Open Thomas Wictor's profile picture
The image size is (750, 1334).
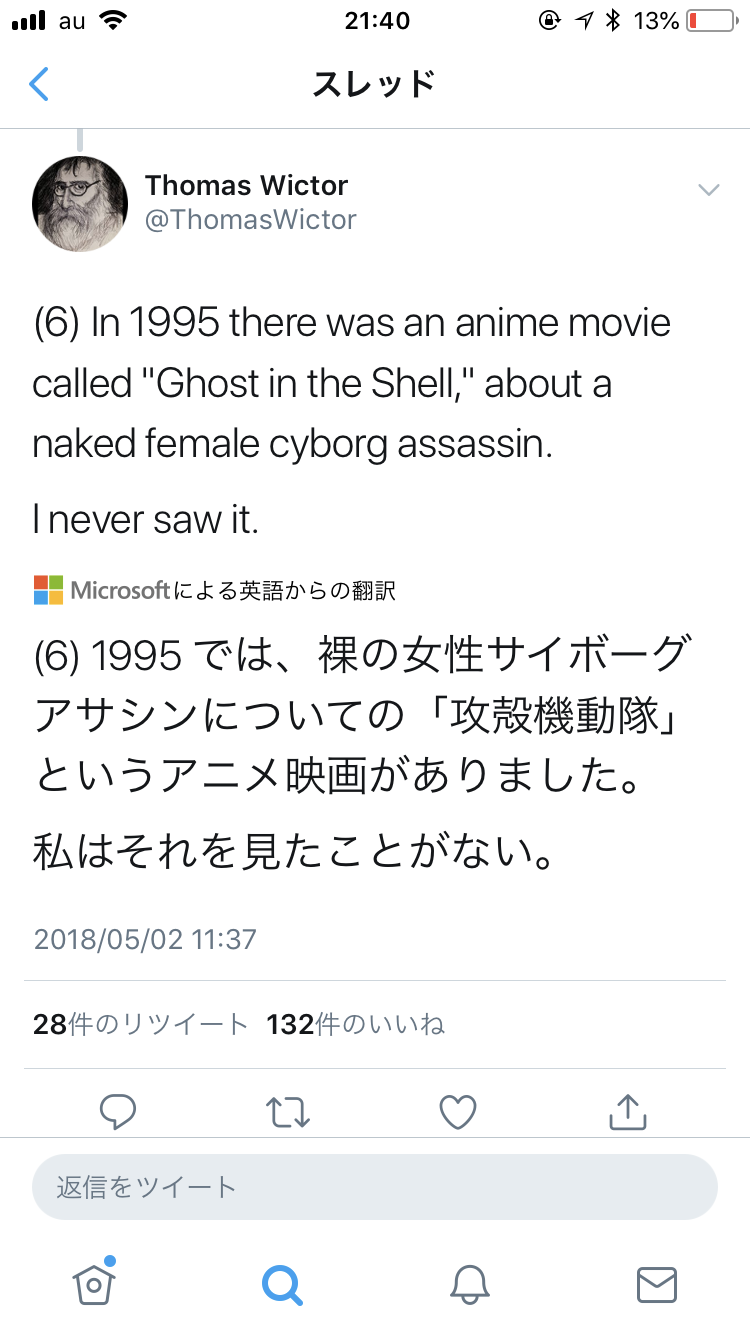(x=80, y=203)
